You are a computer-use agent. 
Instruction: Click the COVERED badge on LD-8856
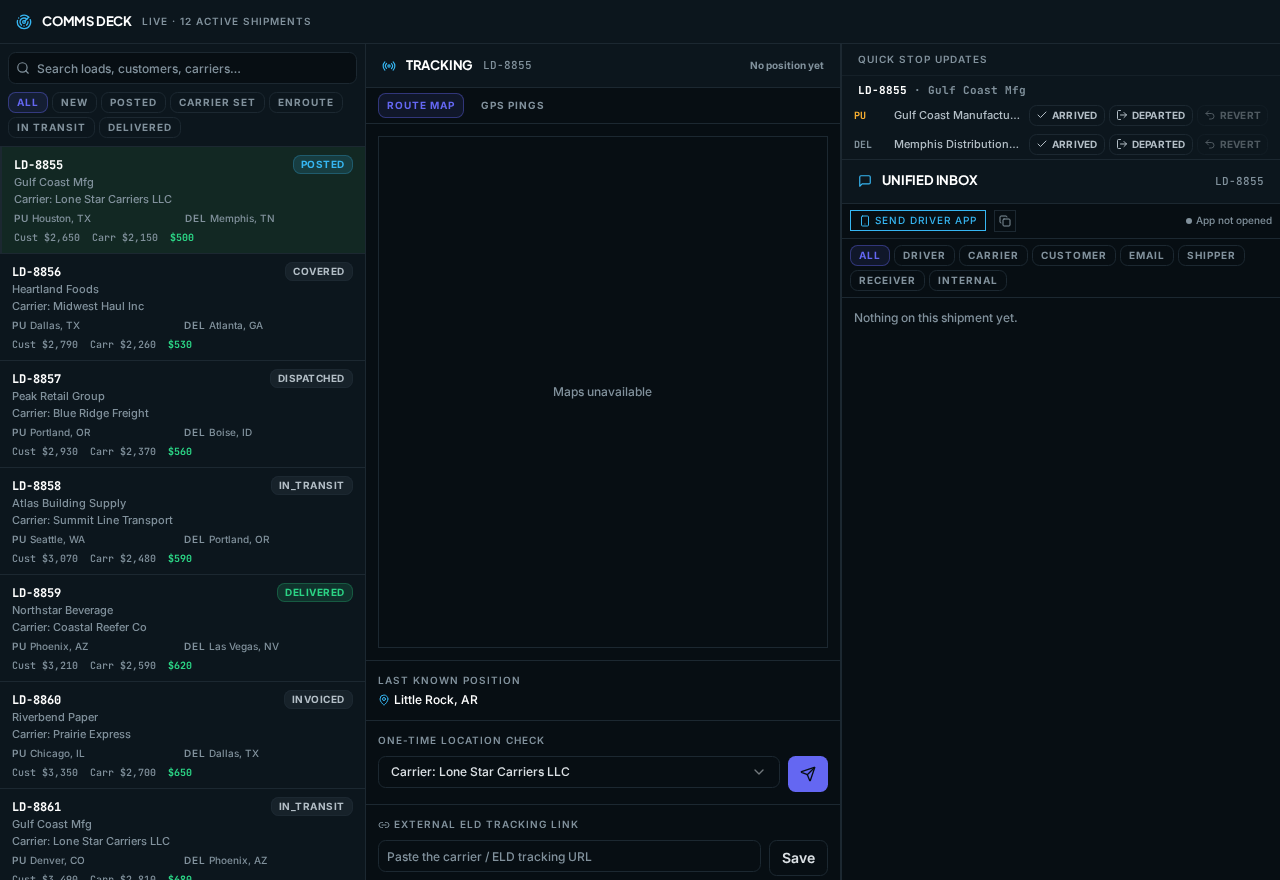(319, 272)
